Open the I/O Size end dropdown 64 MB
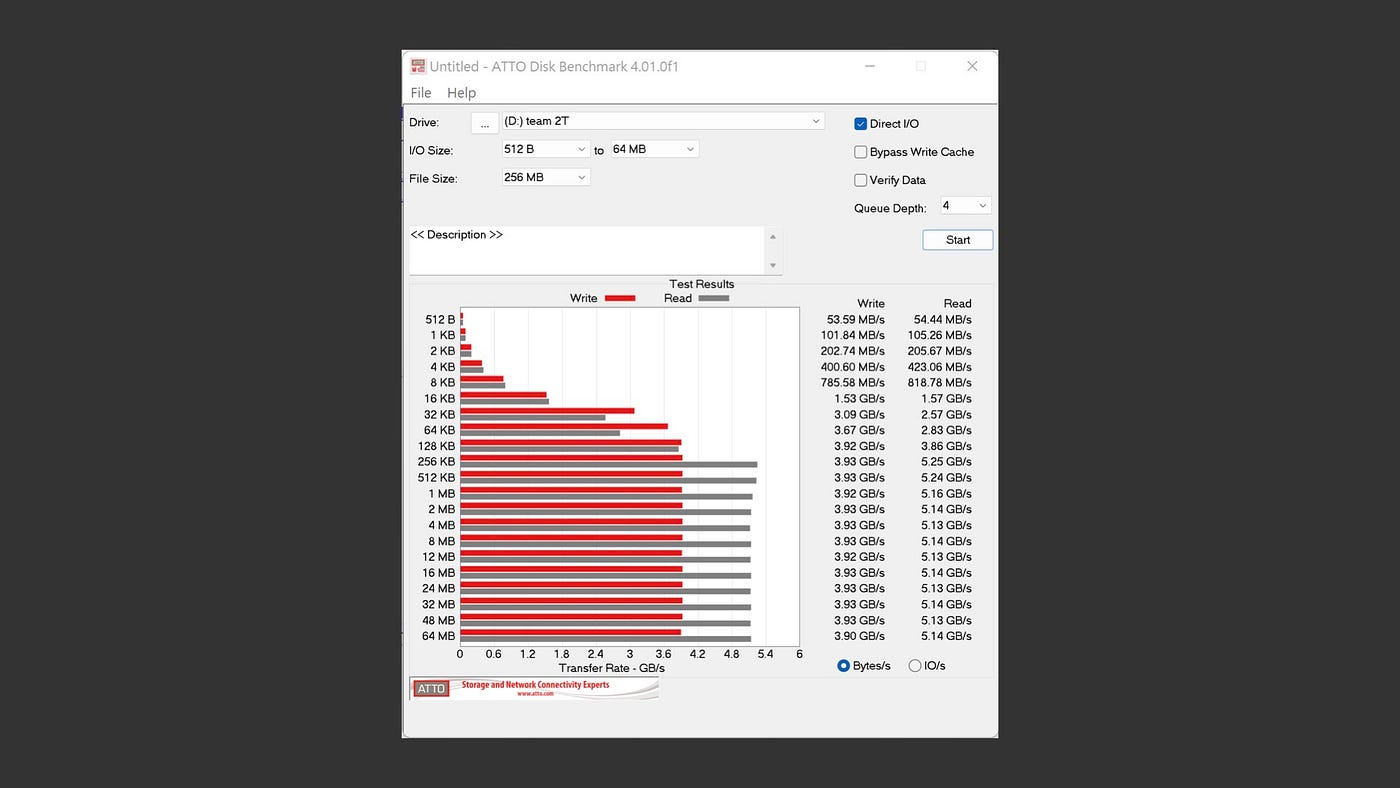The image size is (1400, 788). tap(654, 149)
